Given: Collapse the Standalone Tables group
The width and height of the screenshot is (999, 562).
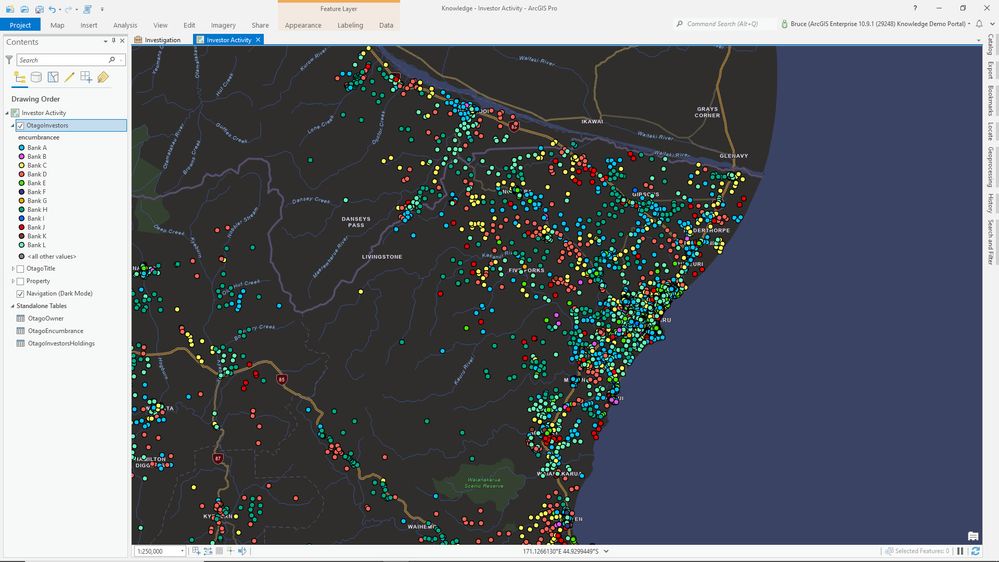Looking at the screenshot, I should 13,306.
